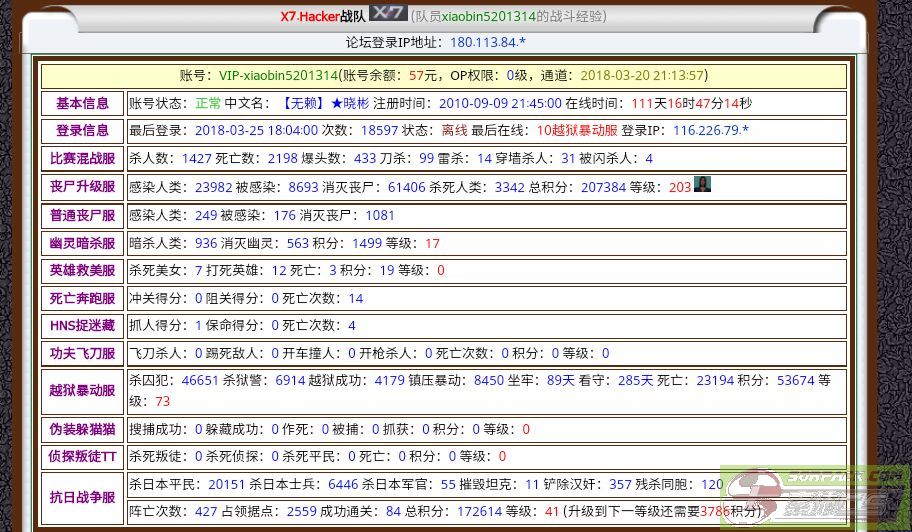Click prisoners killed value 46651

tap(200, 381)
